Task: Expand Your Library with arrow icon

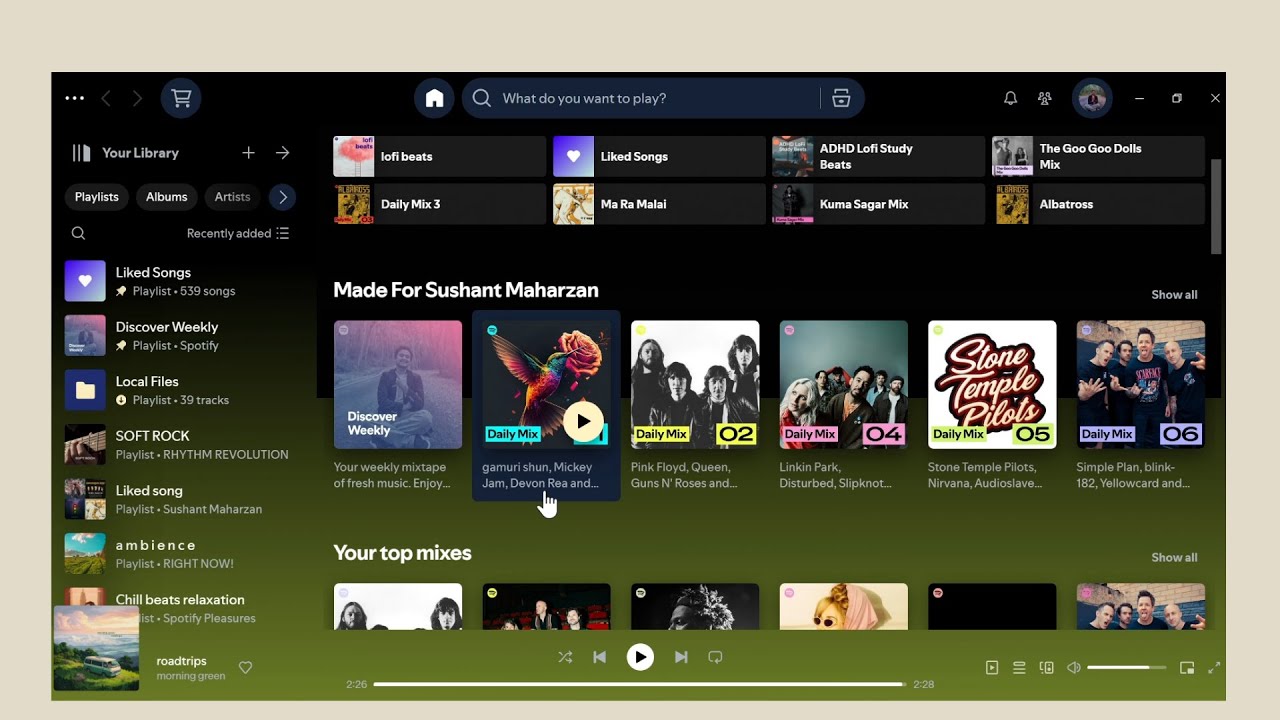Action: (x=283, y=153)
